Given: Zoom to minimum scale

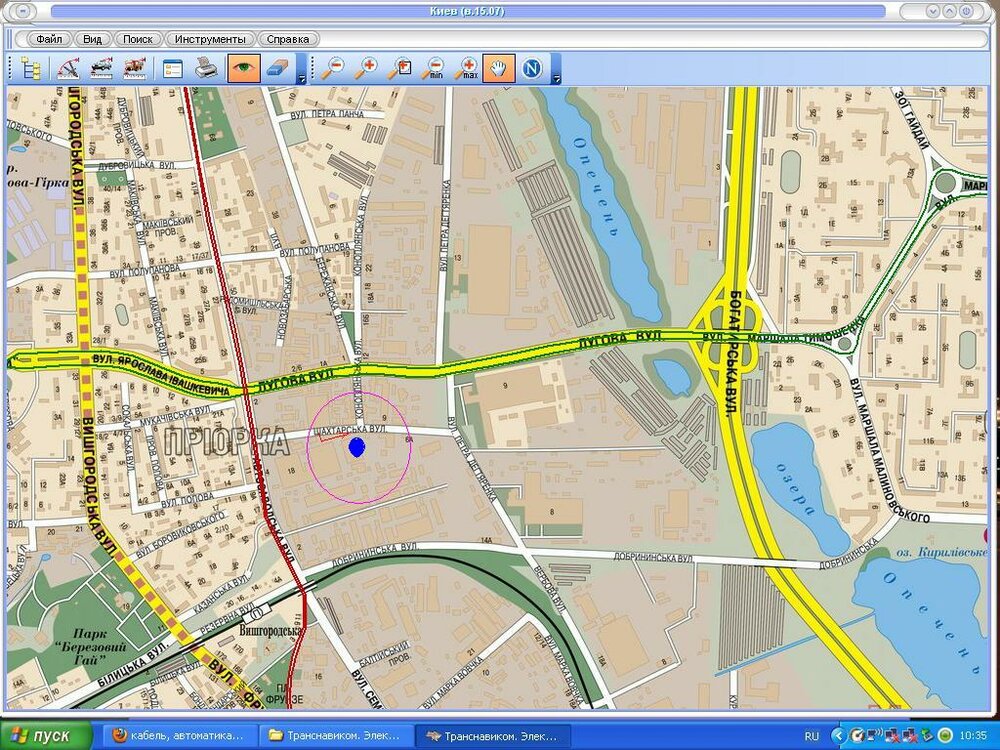Looking at the screenshot, I should [x=433, y=69].
